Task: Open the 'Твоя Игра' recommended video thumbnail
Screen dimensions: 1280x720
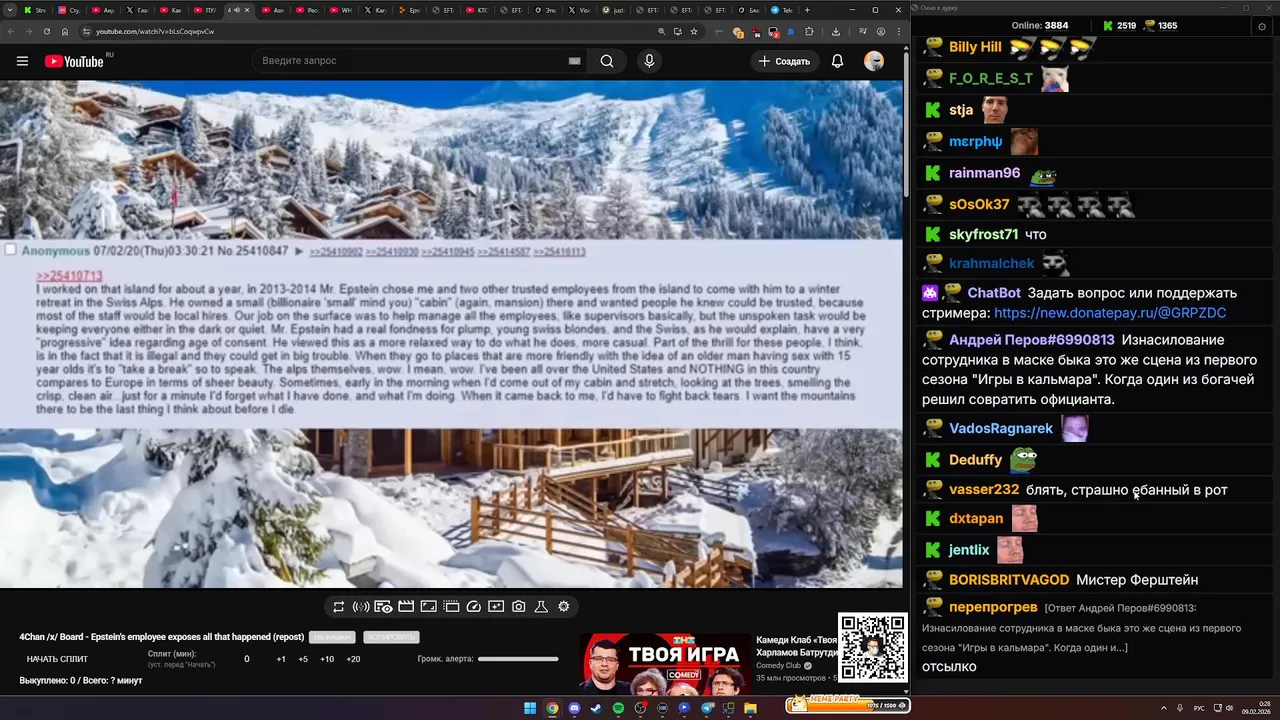Action: [665, 664]
